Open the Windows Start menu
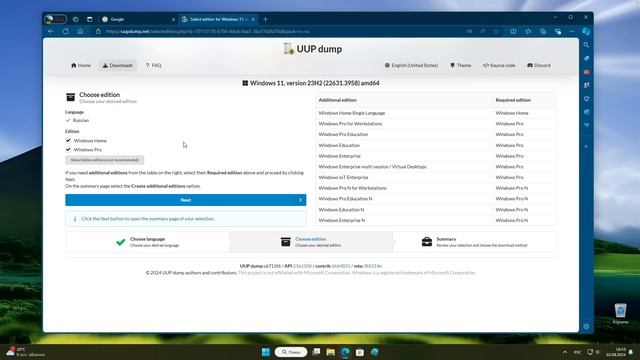This screenshot has width=640, height=360. tap(266, 352)
